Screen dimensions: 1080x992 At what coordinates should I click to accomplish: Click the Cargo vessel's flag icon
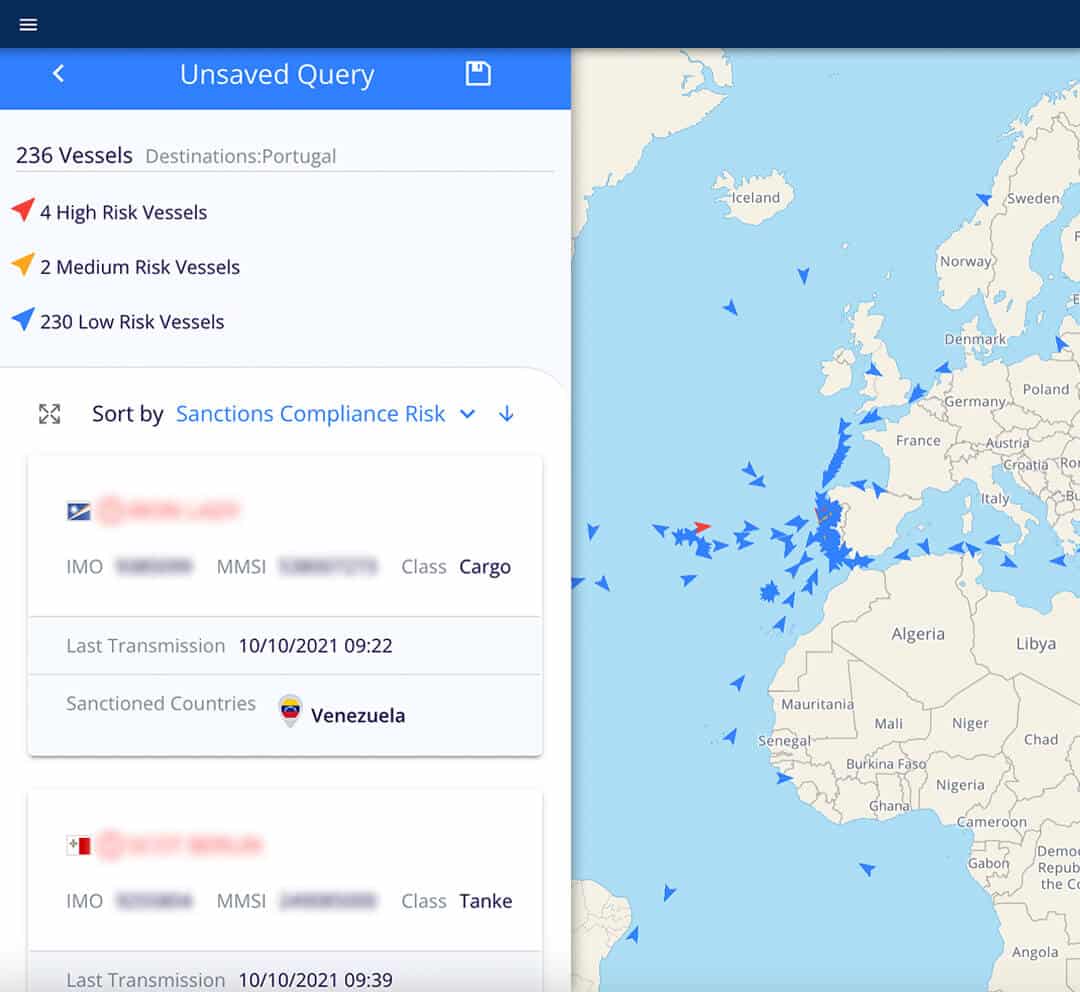tap(79, 512)
